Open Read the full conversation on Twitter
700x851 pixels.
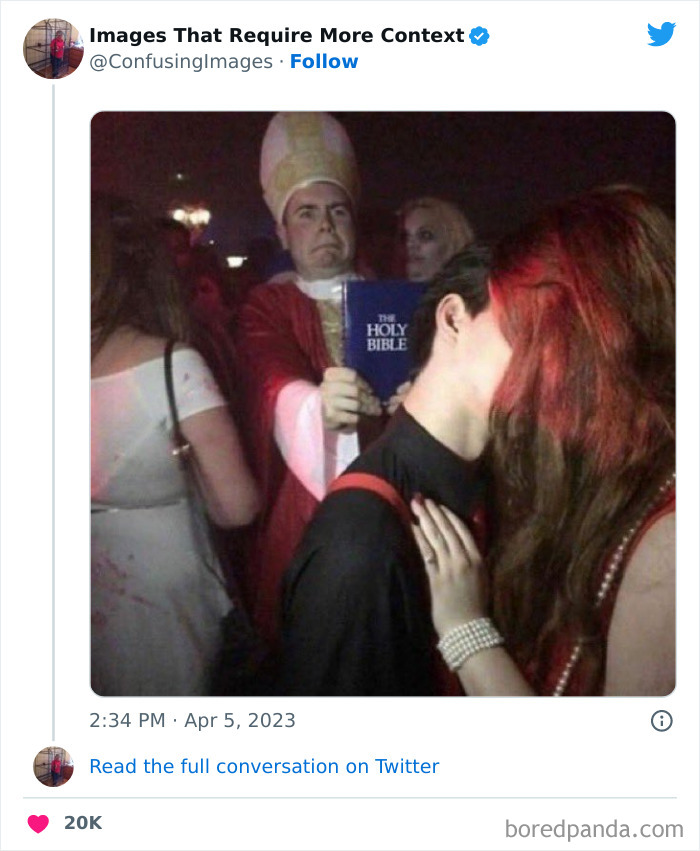coord(265,767)
